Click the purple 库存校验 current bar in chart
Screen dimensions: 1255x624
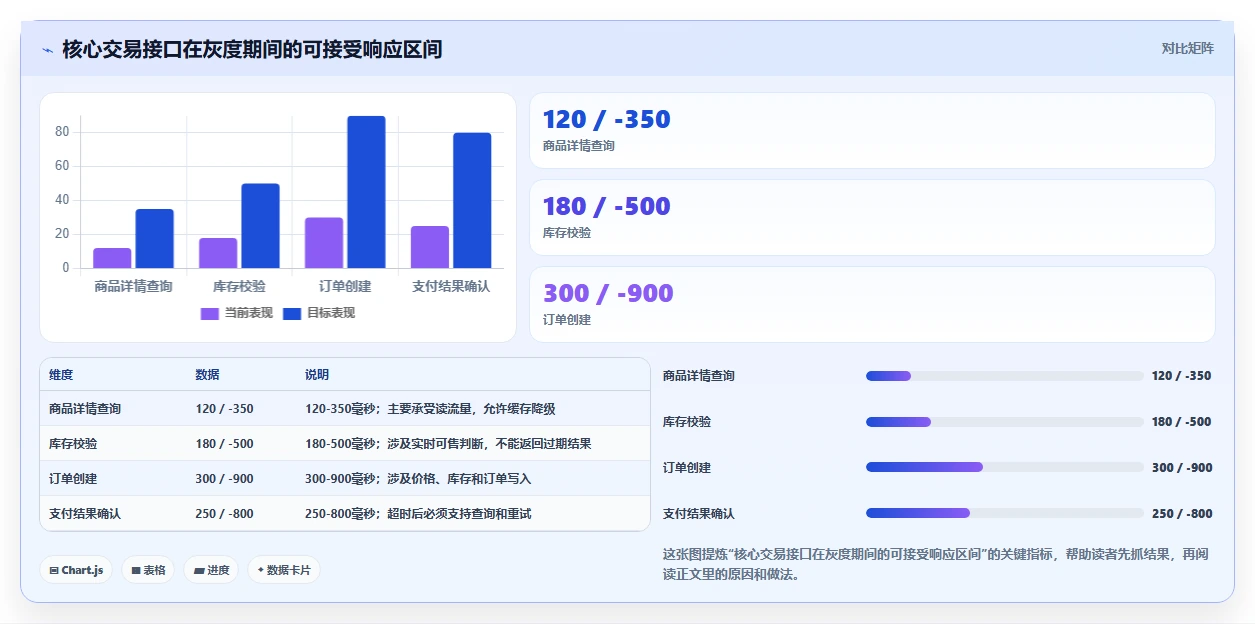(218, 253)
